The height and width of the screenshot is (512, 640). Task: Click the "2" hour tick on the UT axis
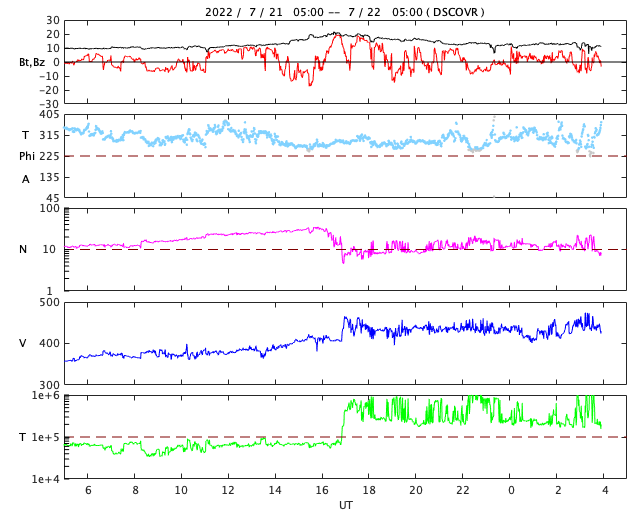pos(558,490)
